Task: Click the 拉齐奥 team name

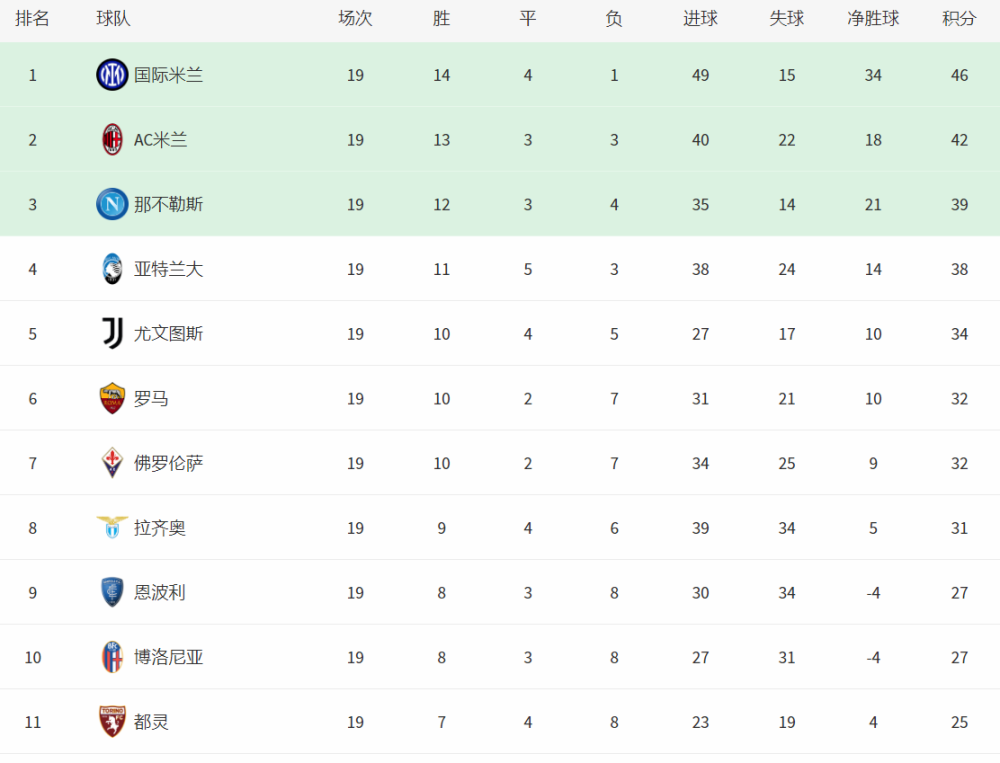Action: pyautogui.click(x=159, y=528)
